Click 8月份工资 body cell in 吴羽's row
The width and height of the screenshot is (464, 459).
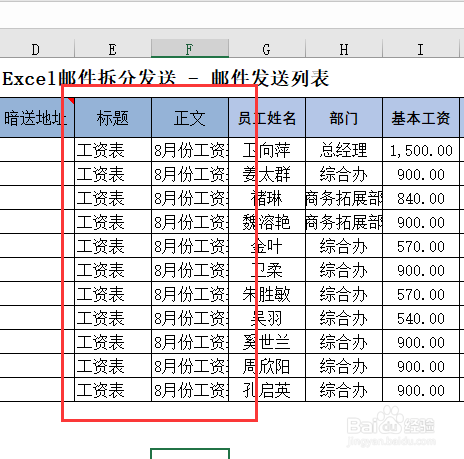pyautogui.click(x=190, y=318)
